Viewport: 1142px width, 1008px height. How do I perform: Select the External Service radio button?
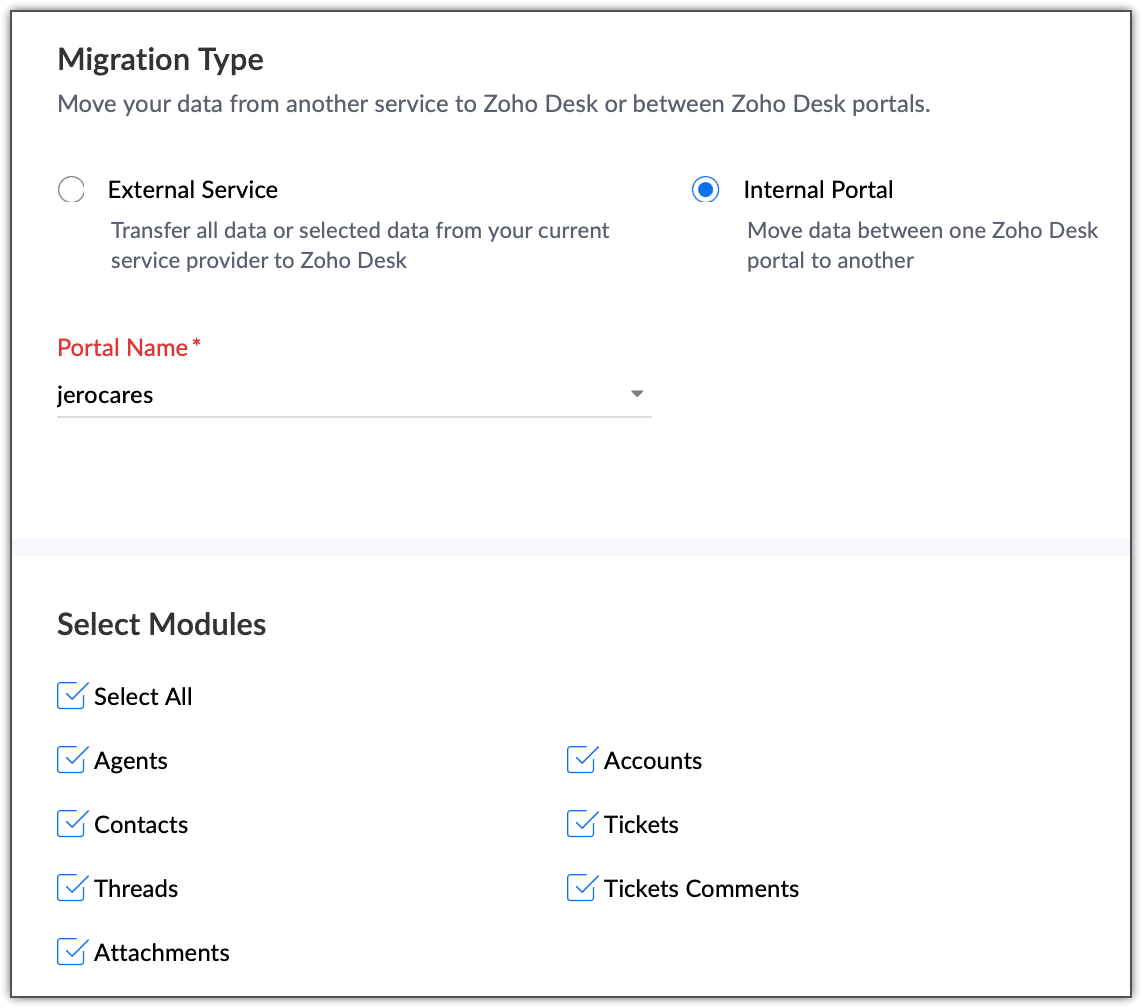pos(71,189)
